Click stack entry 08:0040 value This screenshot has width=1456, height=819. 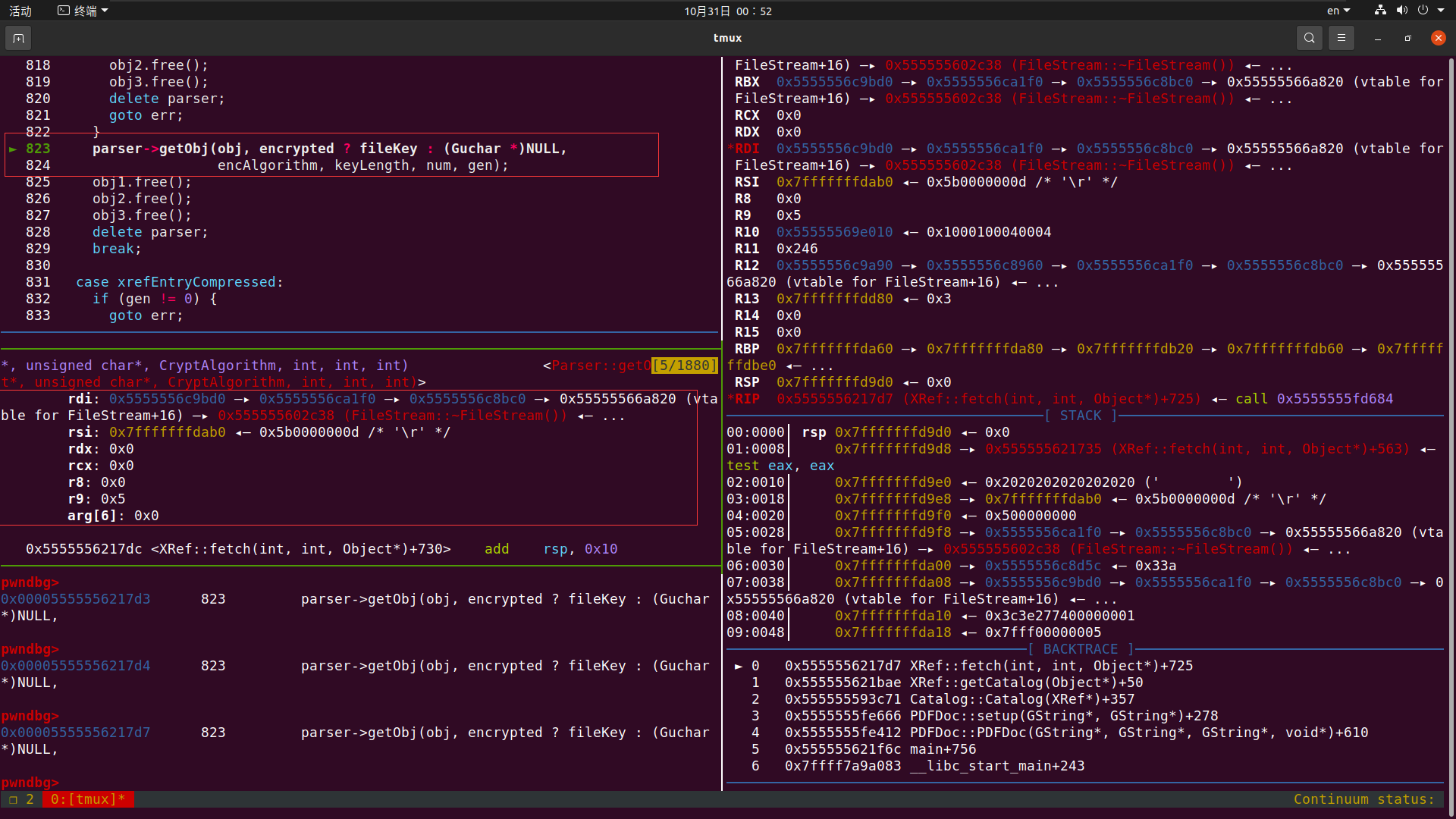[x=1059, y=616]
